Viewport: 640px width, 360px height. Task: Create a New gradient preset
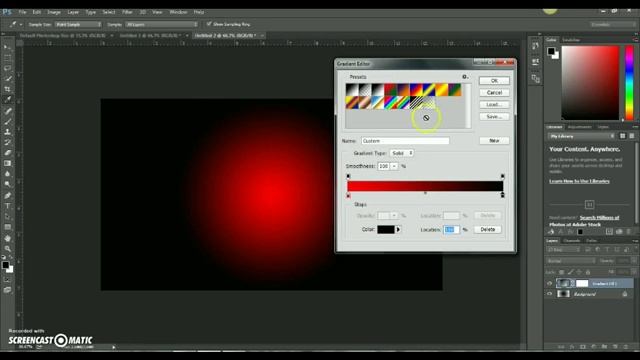(494, 140)
